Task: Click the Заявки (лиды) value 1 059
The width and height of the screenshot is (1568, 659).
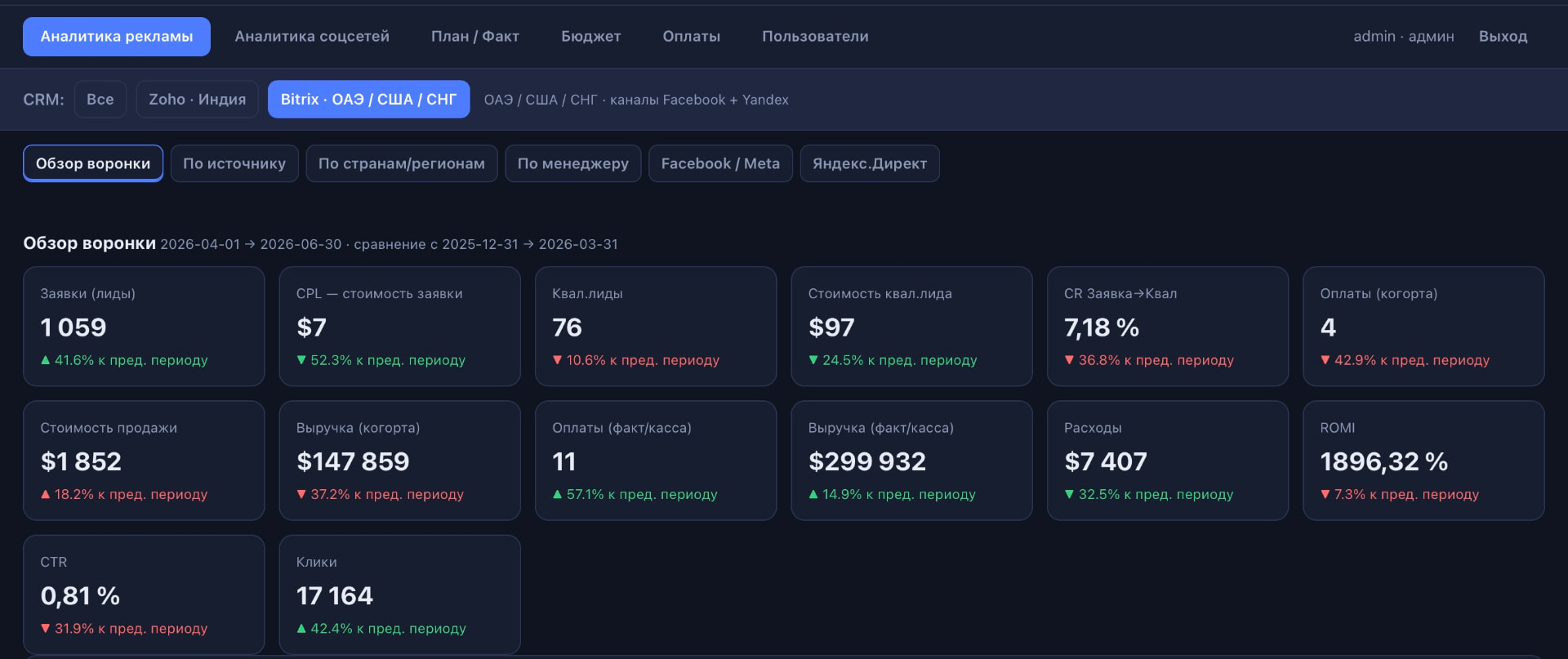Action: click(x=73, y=327)
